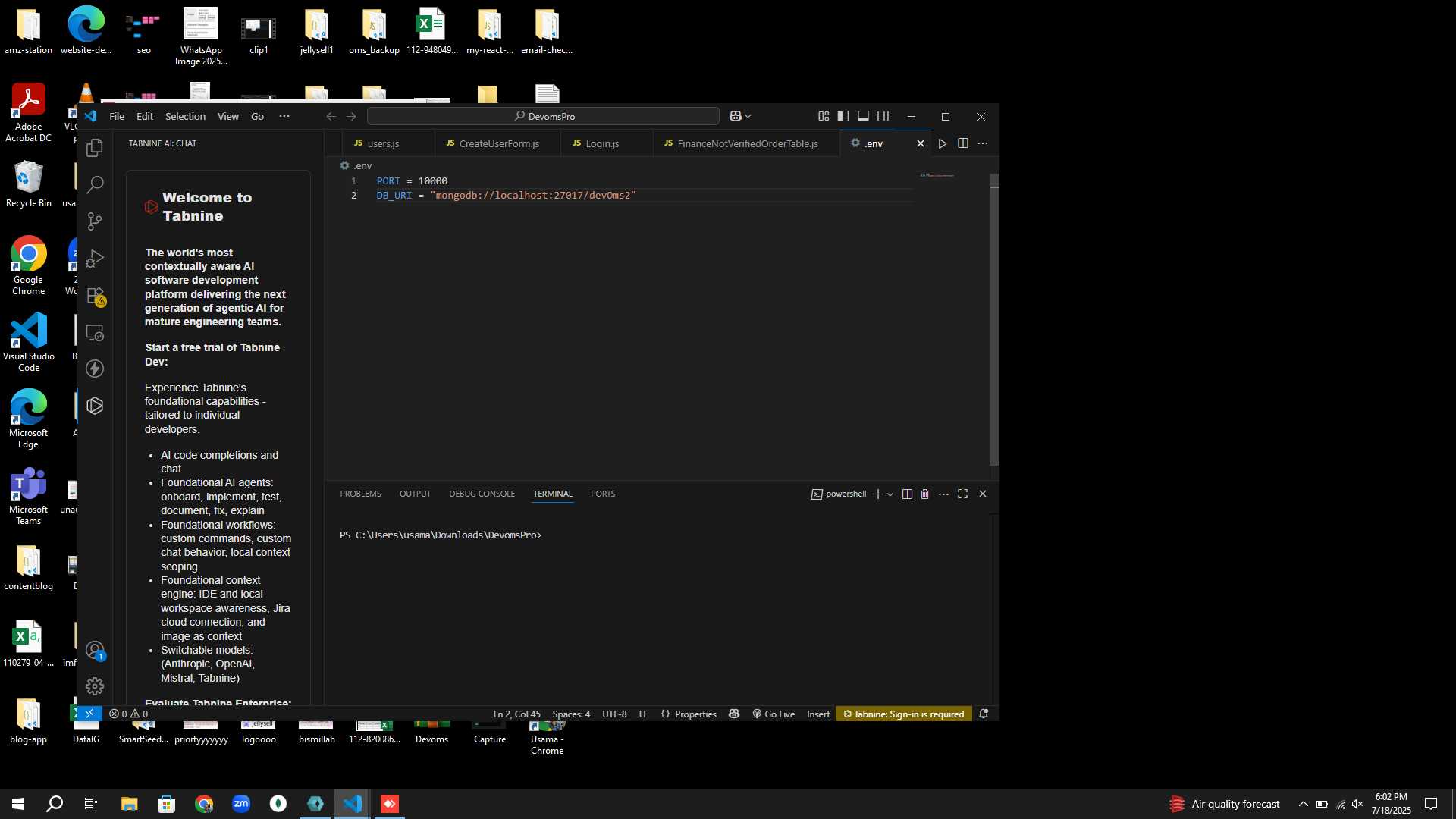The width and height of the screenshot is (1456, 819).
Task: Open notifications bell in status bar
Action: pyautogui.click(x=984, y=714)
